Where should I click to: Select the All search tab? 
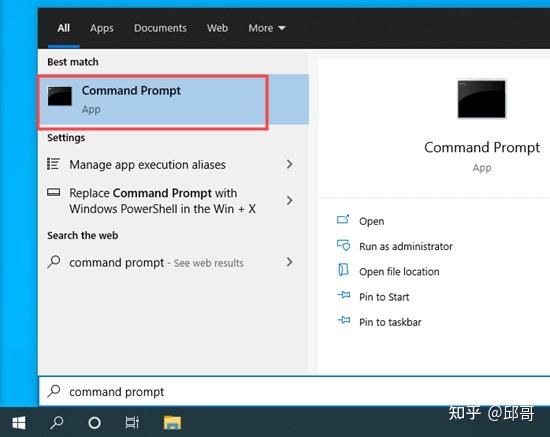click(63, 28)
